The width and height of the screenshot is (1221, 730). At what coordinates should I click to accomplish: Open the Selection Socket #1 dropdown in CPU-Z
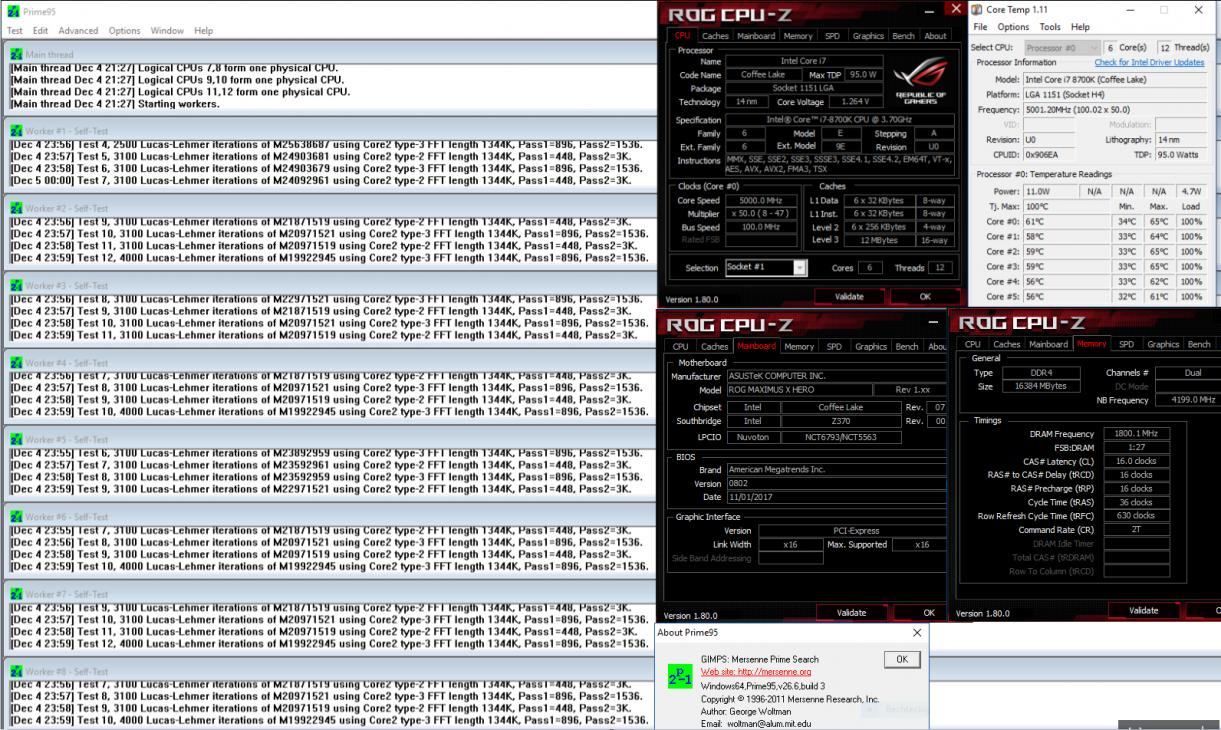point(800,268)
